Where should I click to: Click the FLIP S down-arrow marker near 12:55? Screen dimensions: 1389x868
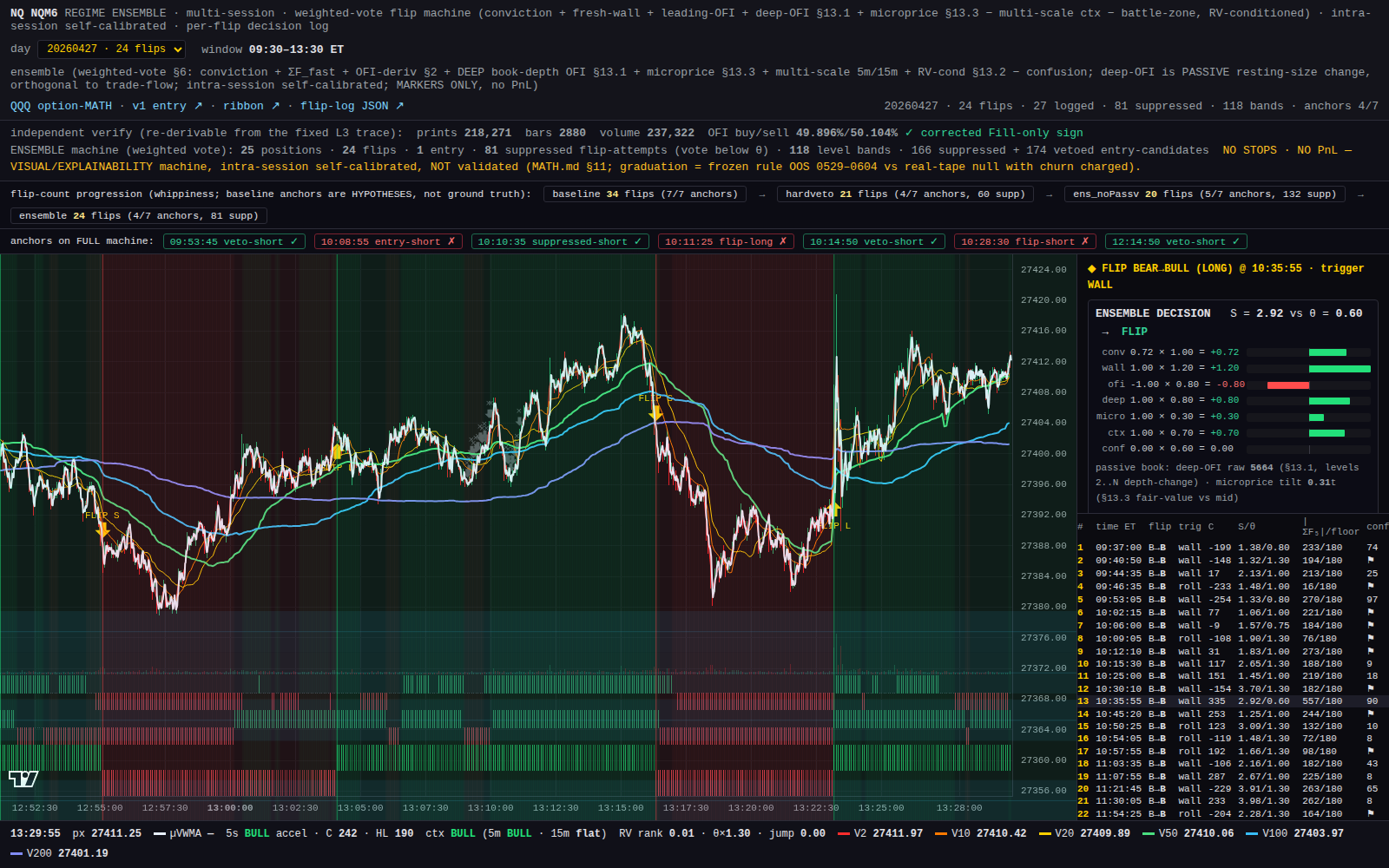pyautogui.click(x=102, y=529)
